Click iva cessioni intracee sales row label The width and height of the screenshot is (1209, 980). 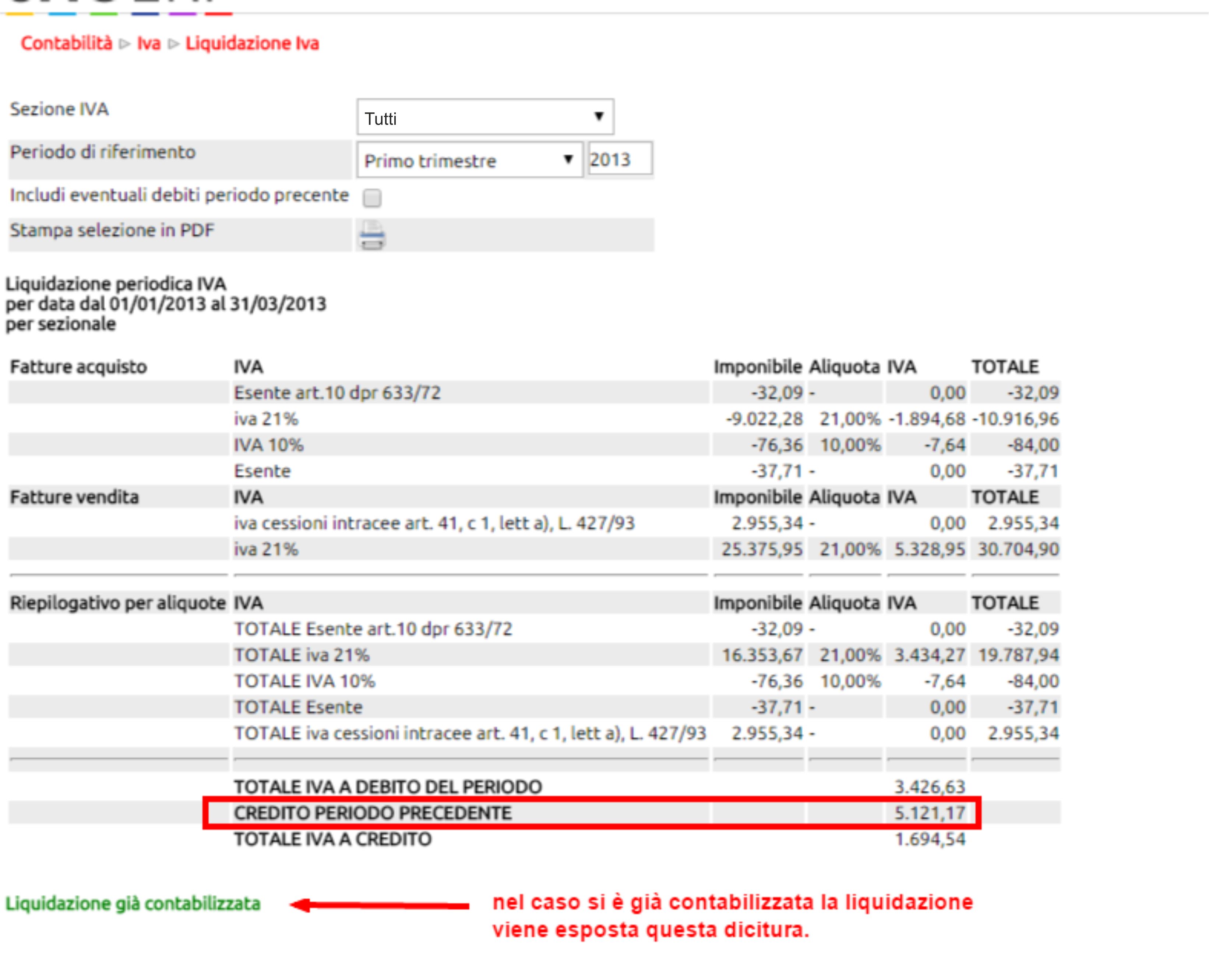(435, 523)
